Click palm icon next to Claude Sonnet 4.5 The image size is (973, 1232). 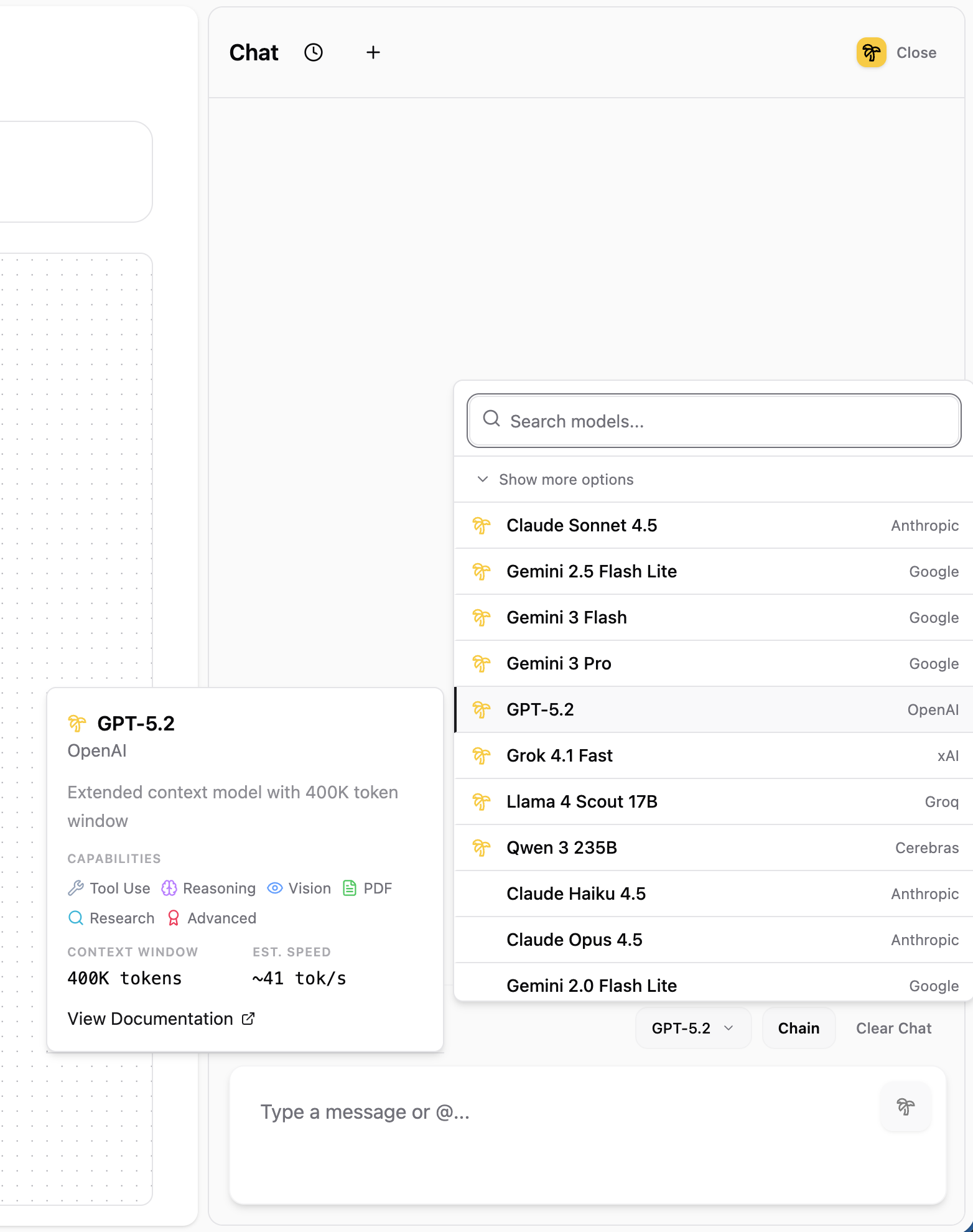point(482,526)
